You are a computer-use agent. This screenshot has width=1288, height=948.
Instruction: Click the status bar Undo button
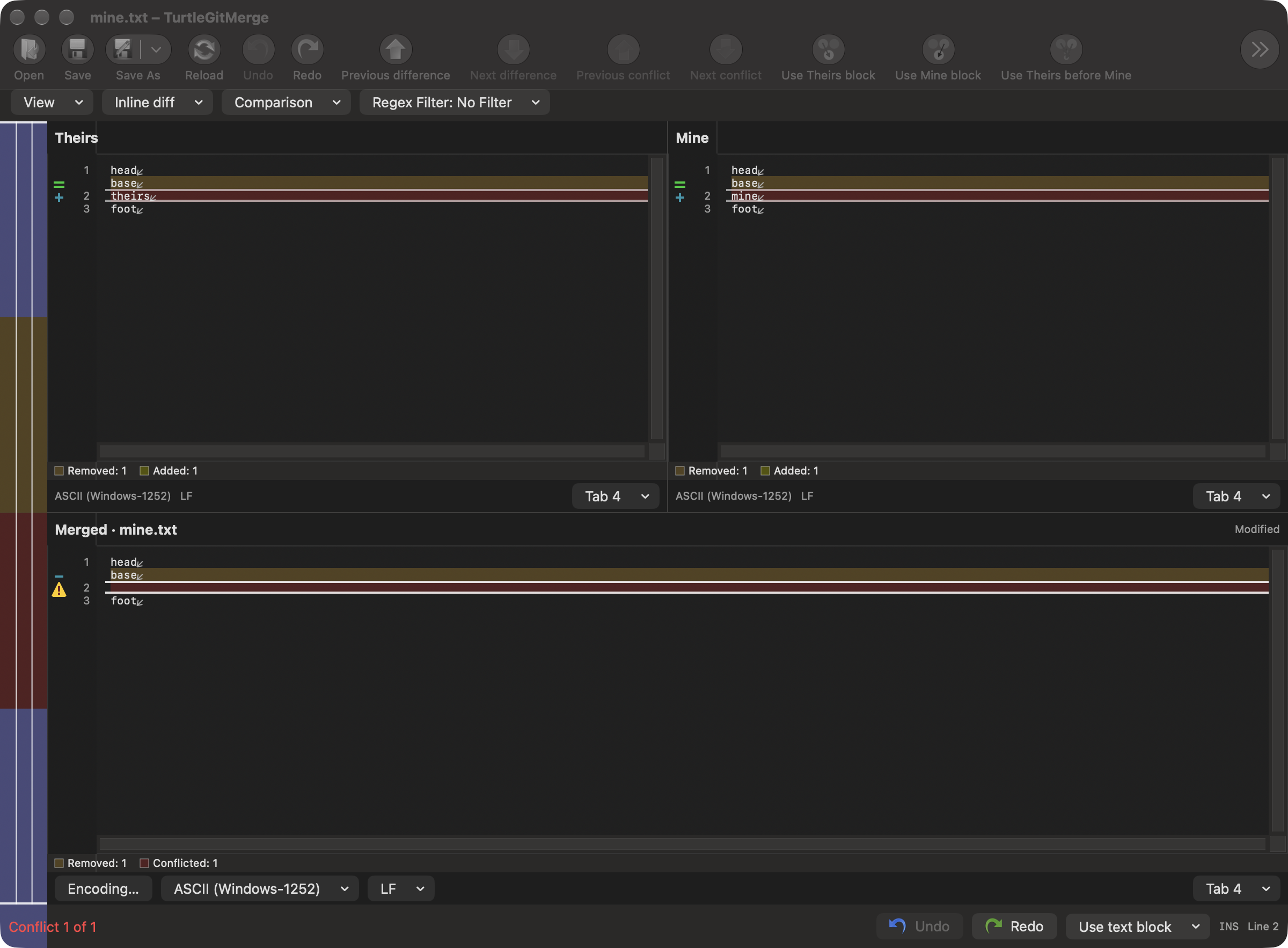(920, 926)
